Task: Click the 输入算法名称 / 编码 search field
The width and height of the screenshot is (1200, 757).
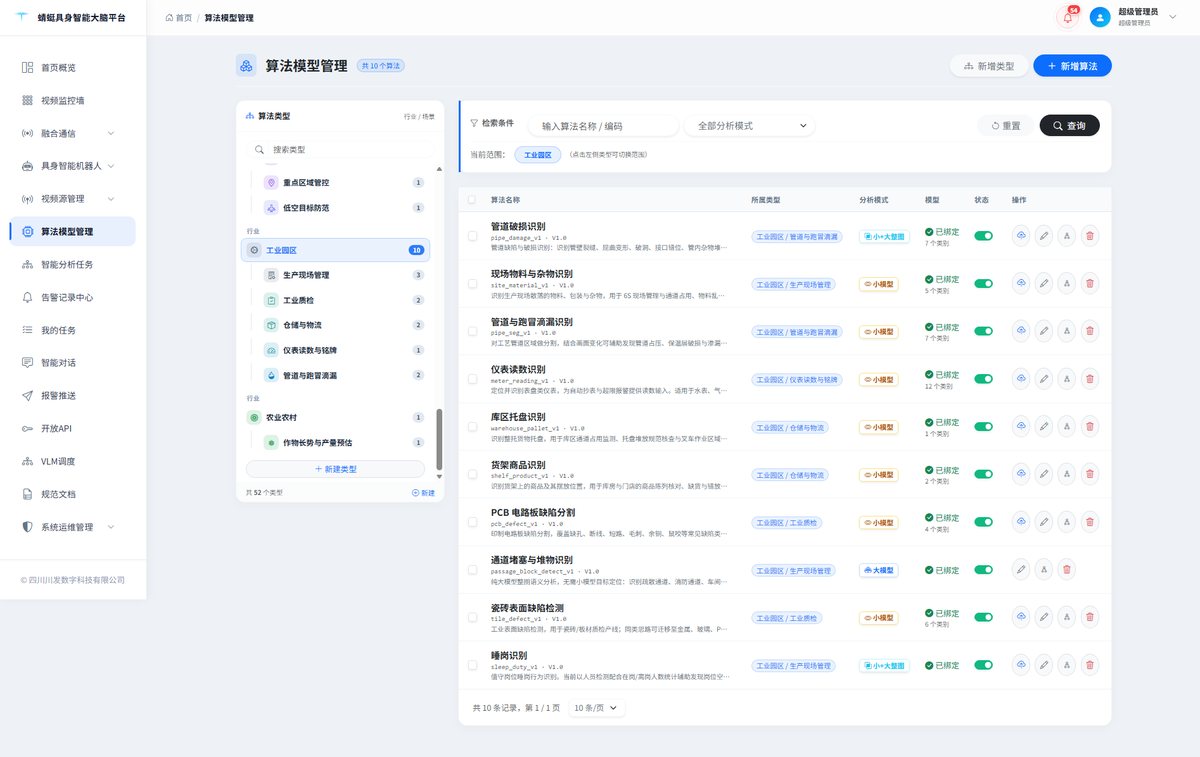Action: tap(603, 126)
